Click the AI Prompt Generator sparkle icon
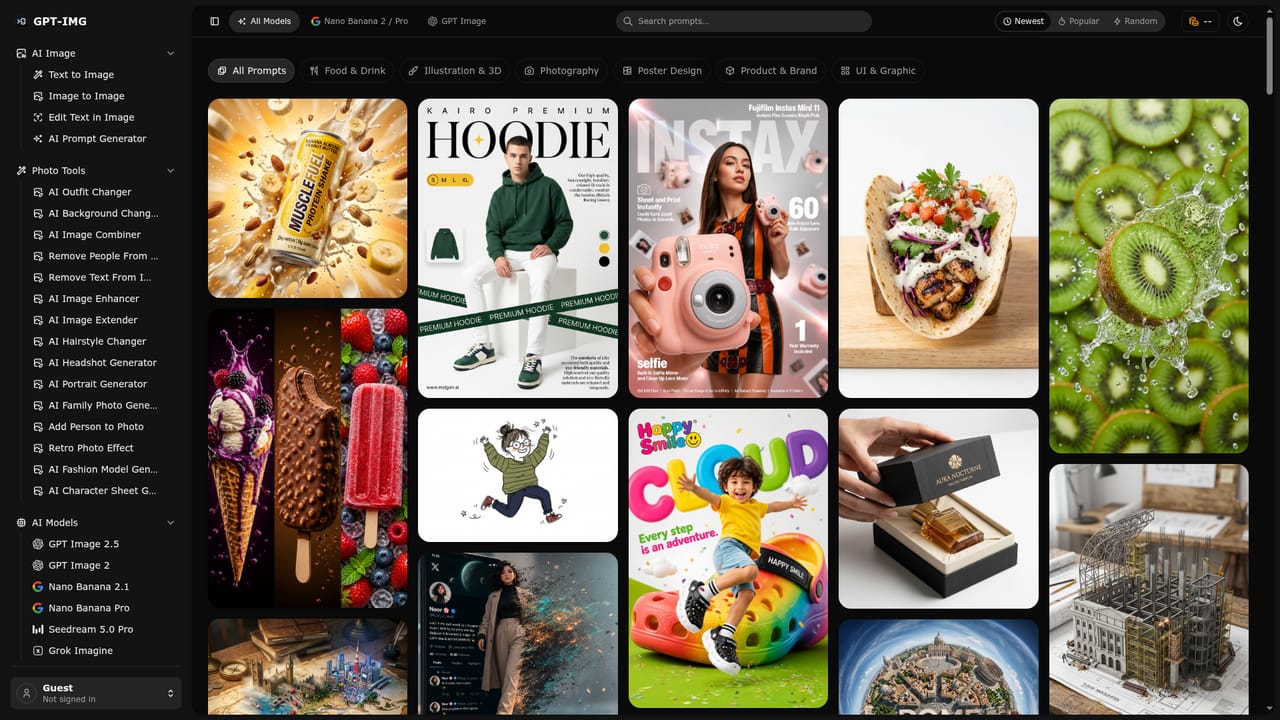This screenshot has width=1280, height=720. pyautogui.click(x=38, y=138)
